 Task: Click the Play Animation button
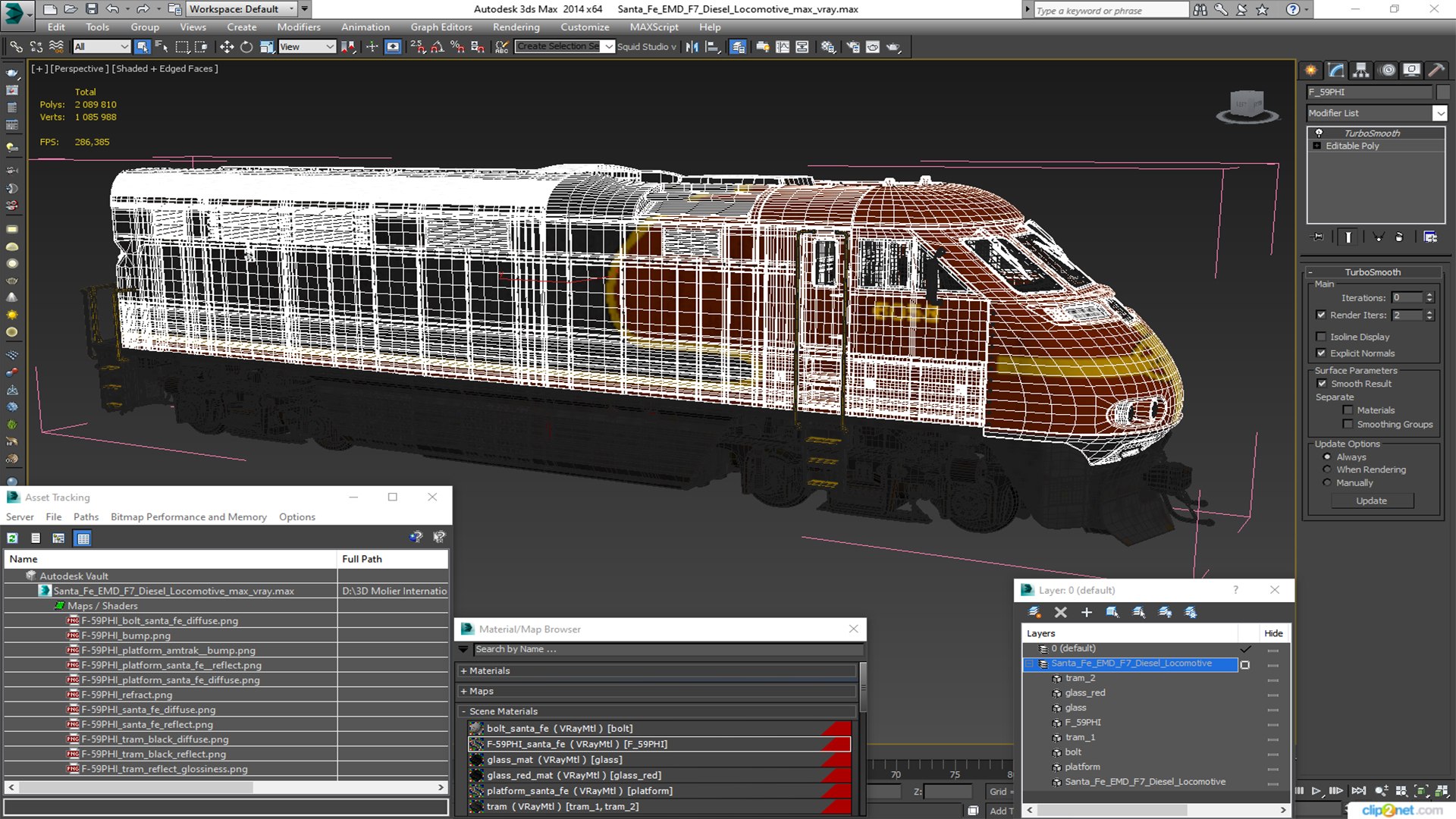(1316, 791)
